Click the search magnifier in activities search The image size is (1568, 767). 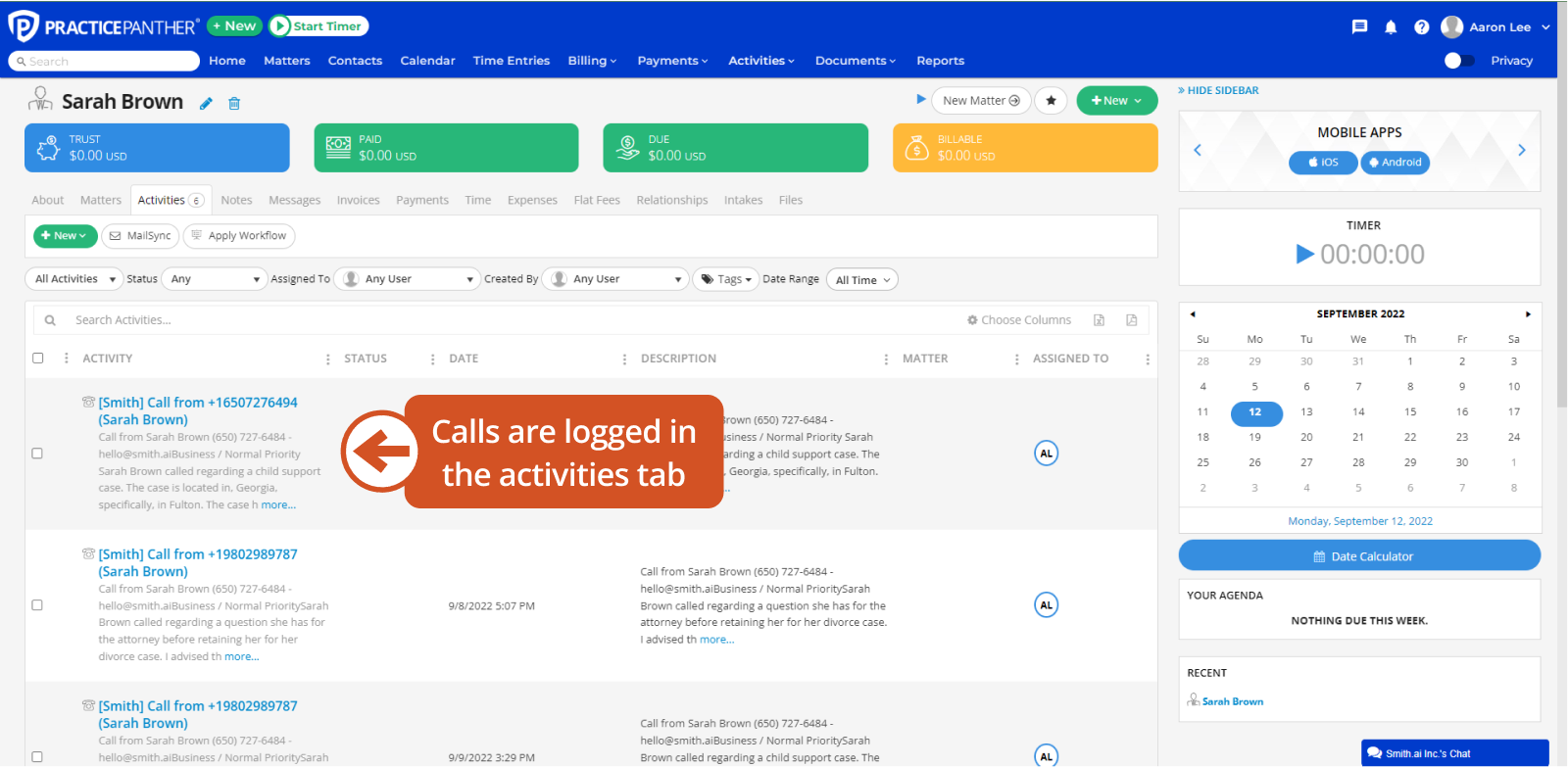[x=50, y=320]
